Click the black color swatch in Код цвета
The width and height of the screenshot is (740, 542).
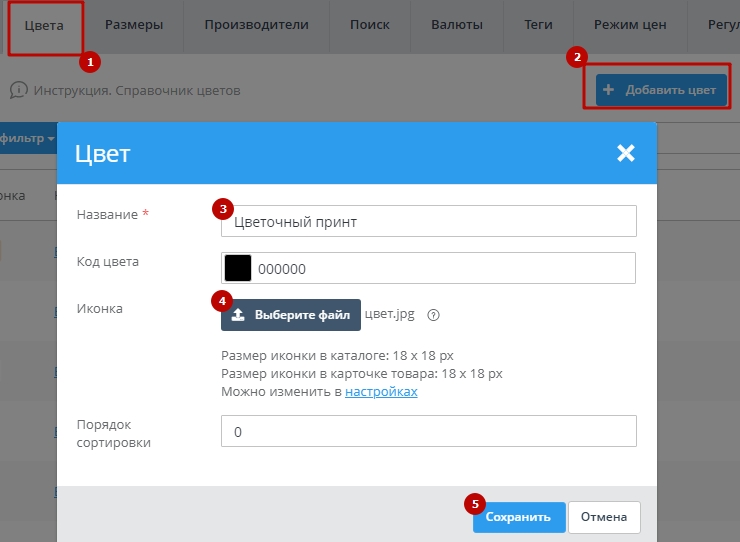(x=238, y=268)
